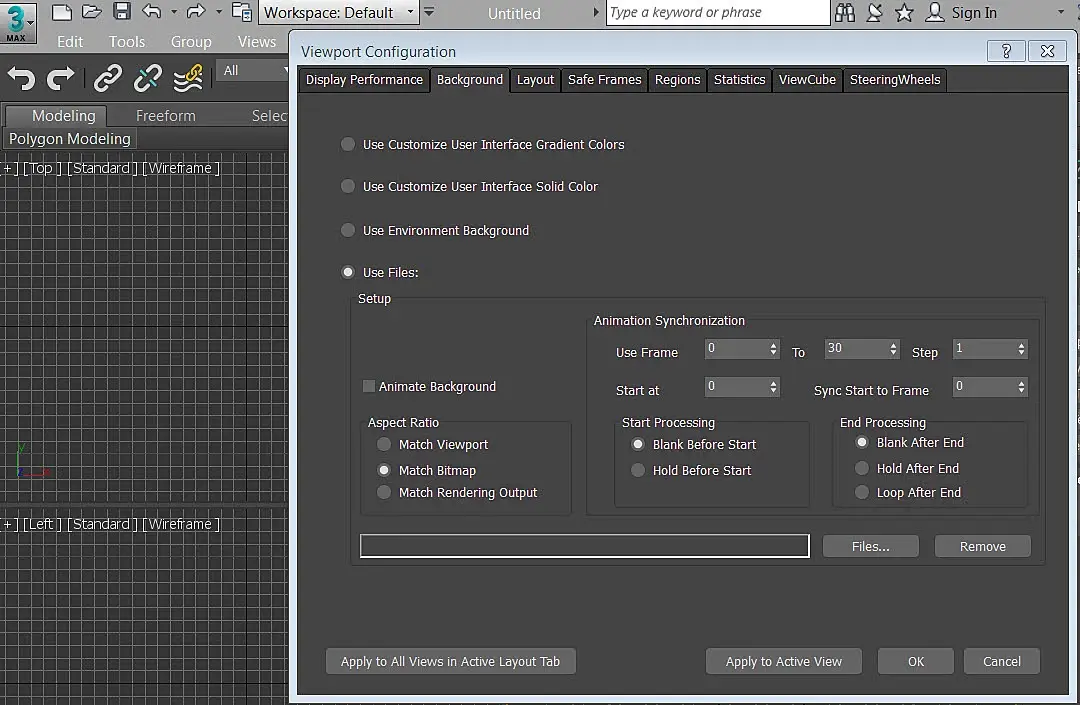
Task: Select Use Environment Background radio button
Action: (x=348, y=230)
